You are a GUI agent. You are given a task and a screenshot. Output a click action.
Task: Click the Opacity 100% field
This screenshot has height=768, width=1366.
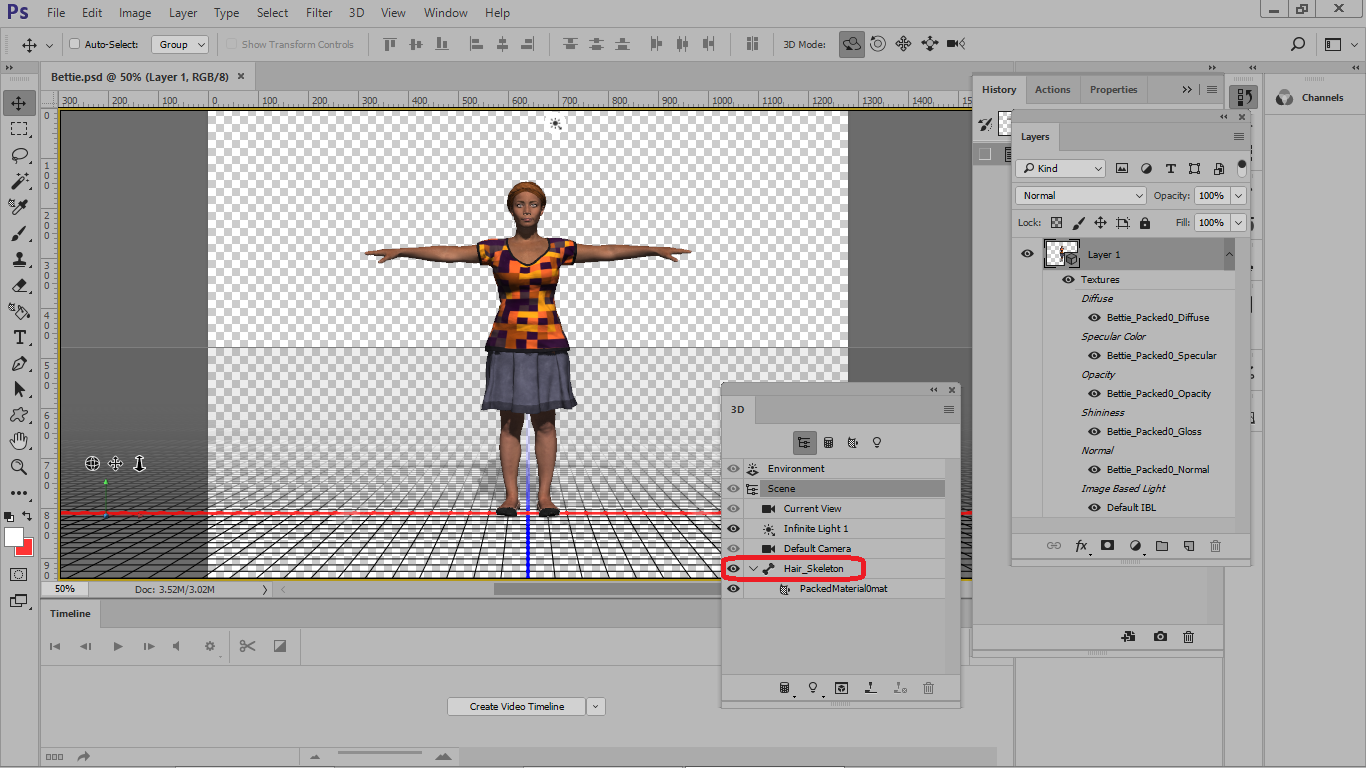[1211, 196]
